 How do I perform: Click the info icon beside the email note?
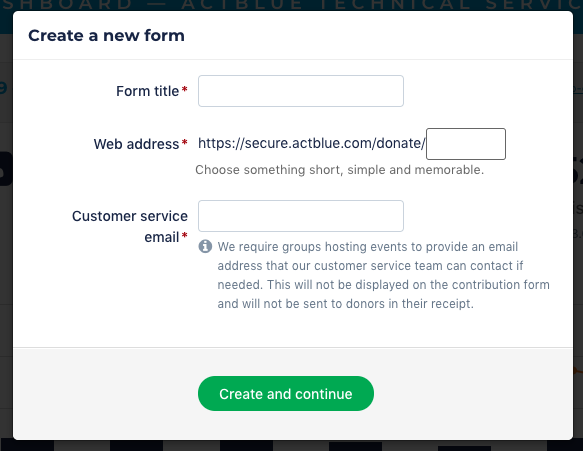(205, 246)
